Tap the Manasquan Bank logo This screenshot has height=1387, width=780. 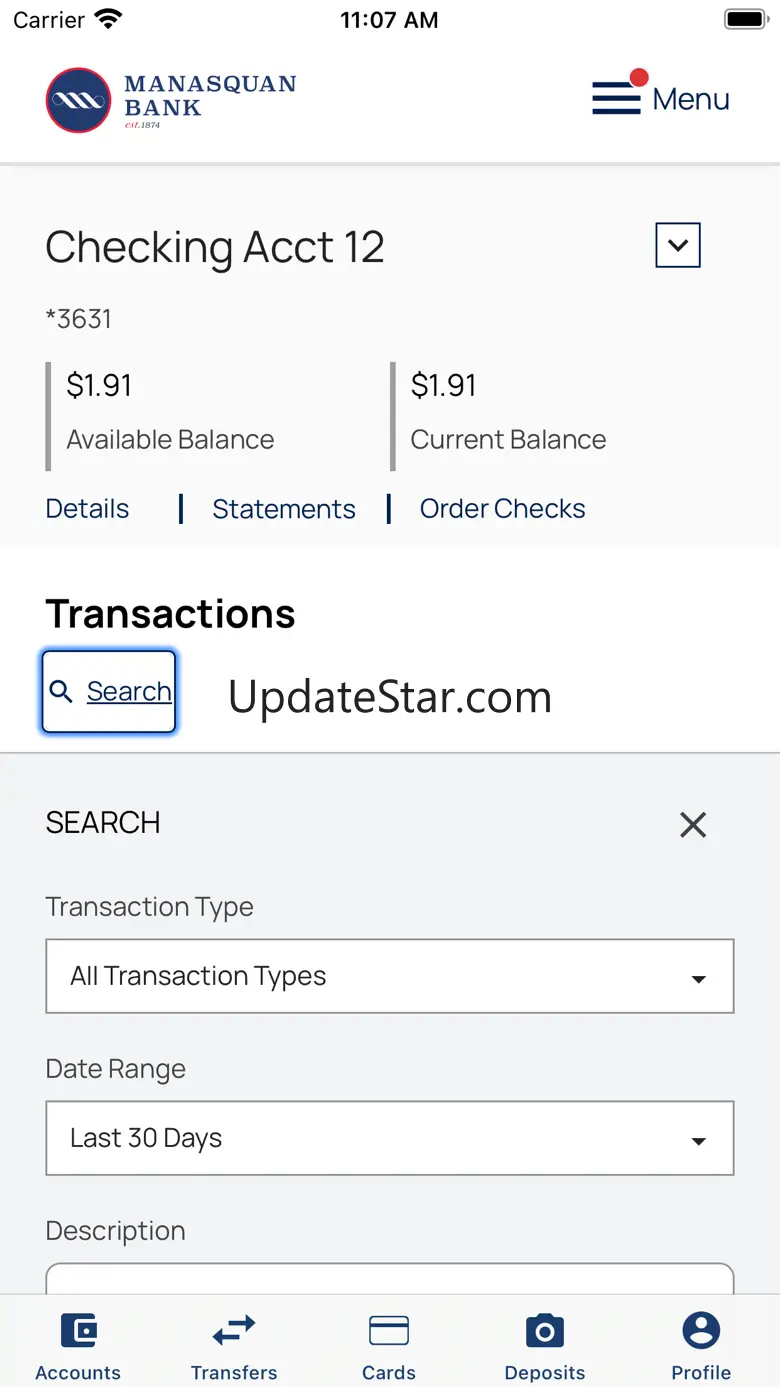(x=171, y=100)
